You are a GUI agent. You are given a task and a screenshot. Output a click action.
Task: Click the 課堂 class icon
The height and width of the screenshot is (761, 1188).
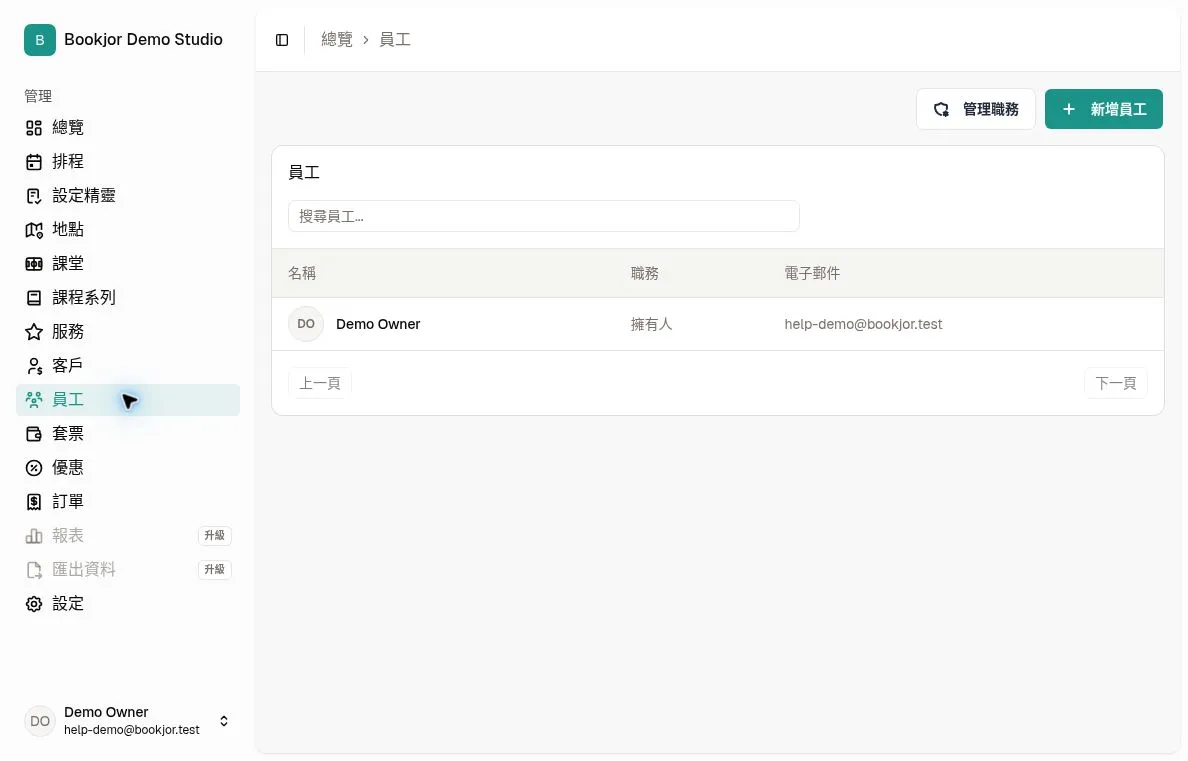33,264
